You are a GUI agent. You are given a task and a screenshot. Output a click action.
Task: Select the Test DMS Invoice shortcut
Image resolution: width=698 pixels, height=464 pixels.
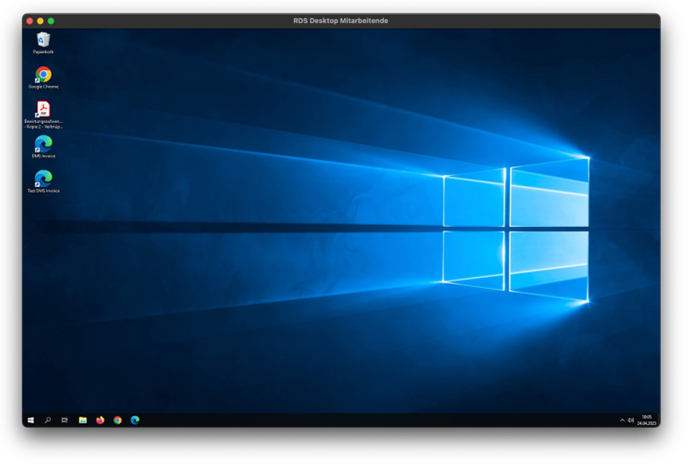coord(43,179)
